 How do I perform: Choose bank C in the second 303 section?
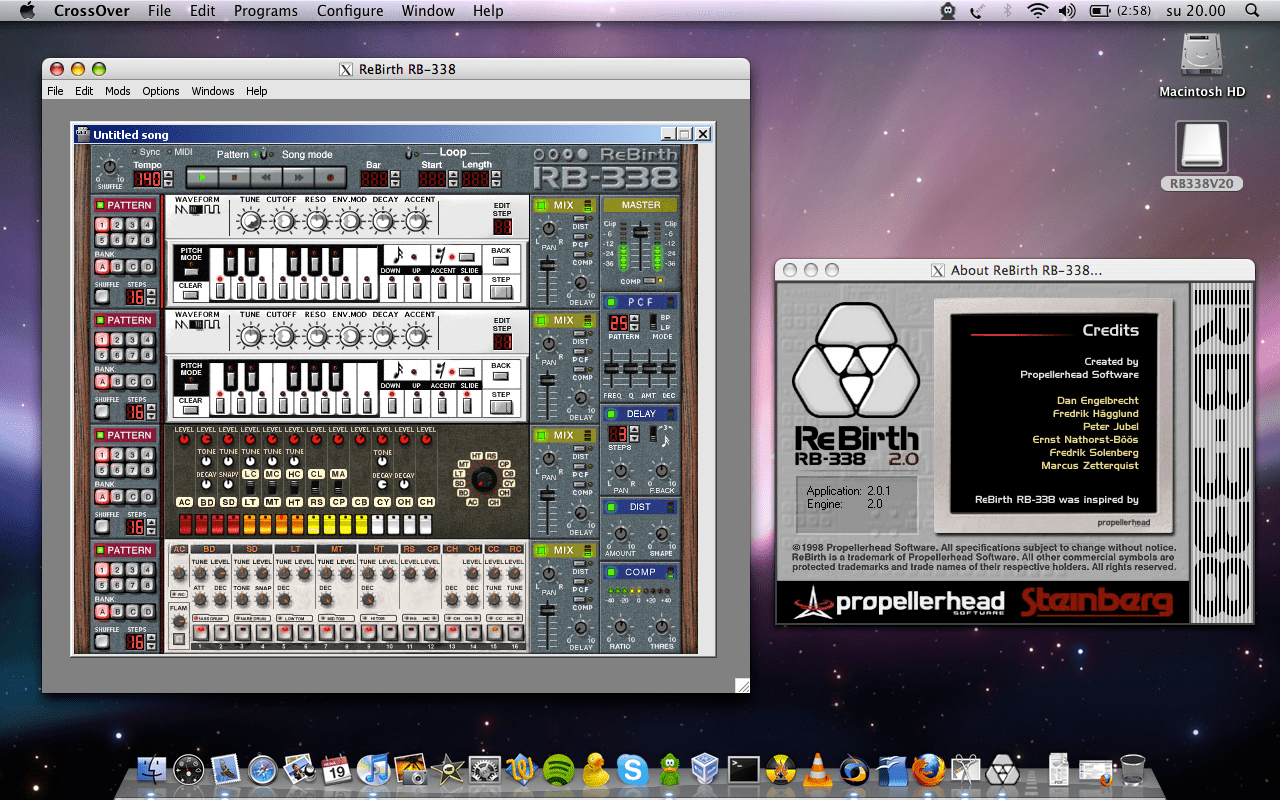pos(131,381)
